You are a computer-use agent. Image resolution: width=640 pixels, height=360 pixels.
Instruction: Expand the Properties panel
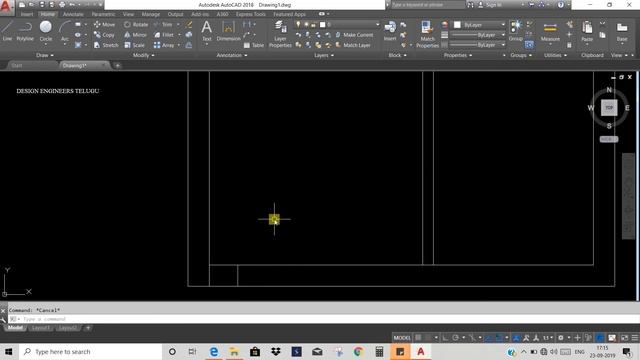(x=458, y=56)
